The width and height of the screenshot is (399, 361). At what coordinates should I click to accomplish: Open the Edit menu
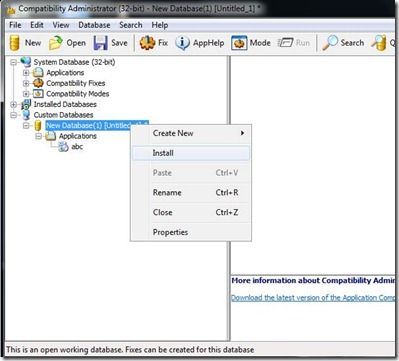click(37, 25)
